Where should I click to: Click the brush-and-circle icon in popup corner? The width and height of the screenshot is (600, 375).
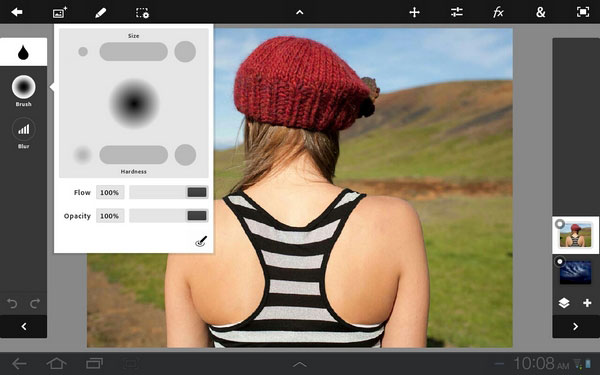(201, 241)
